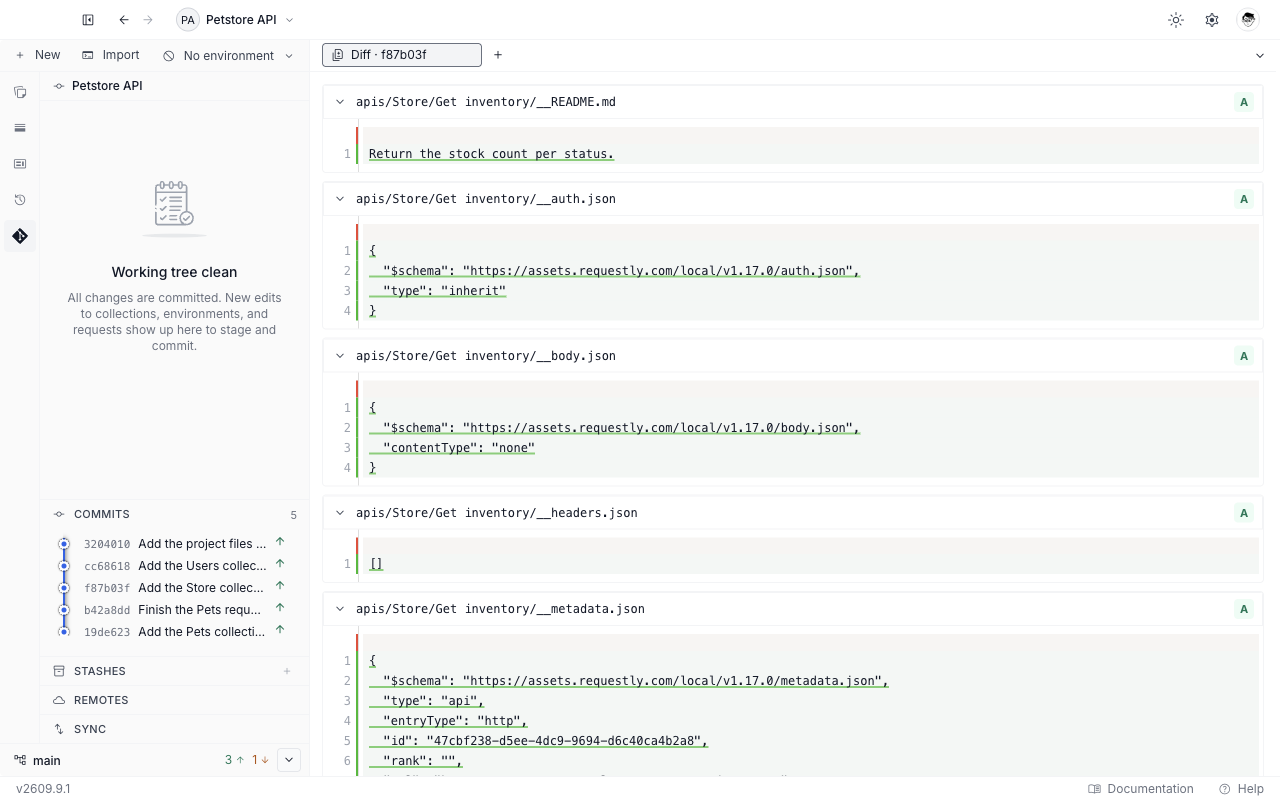Viewport: 1280px width, 800px height.
Task: Click the A badge on __README.md
Action: click(x=1244, y=102)
